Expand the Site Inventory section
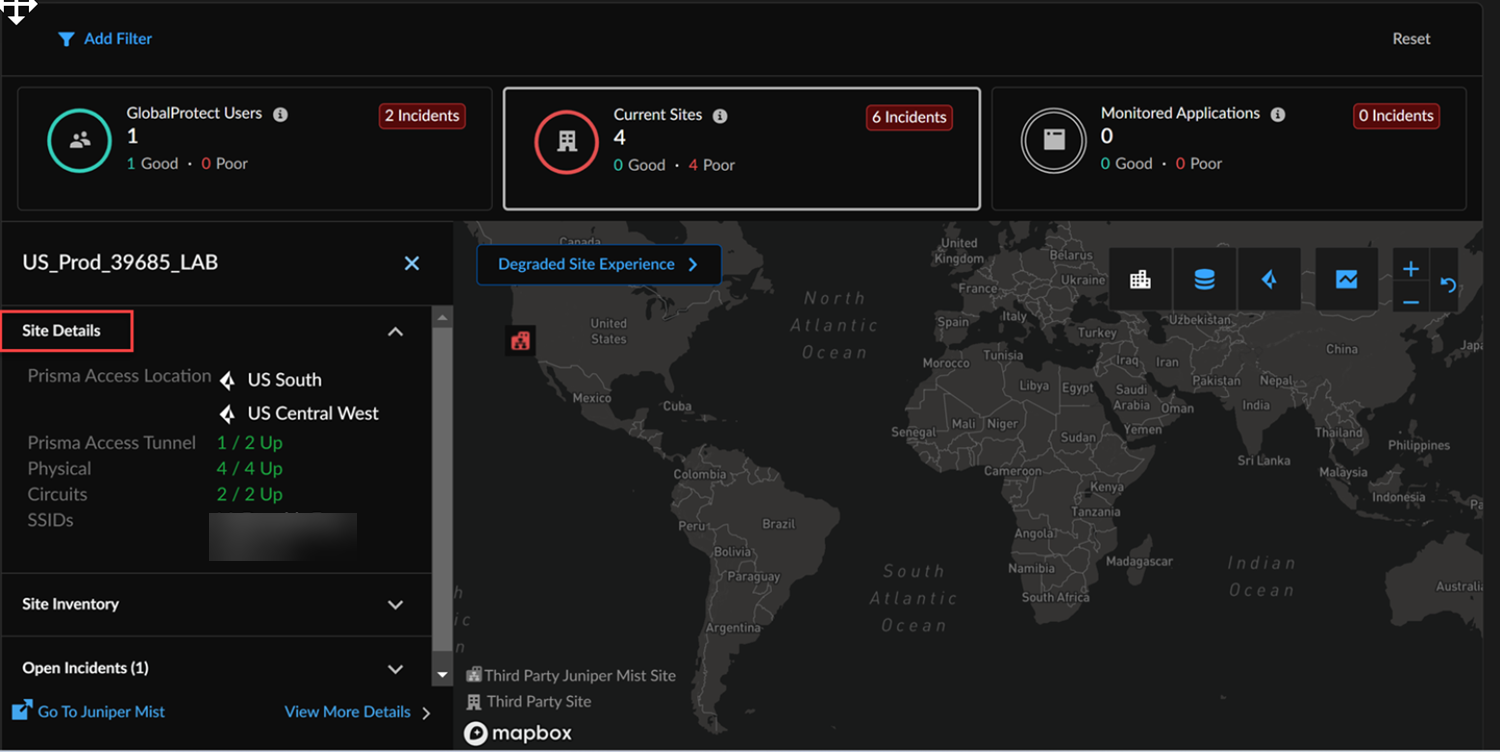 [395, 605]
